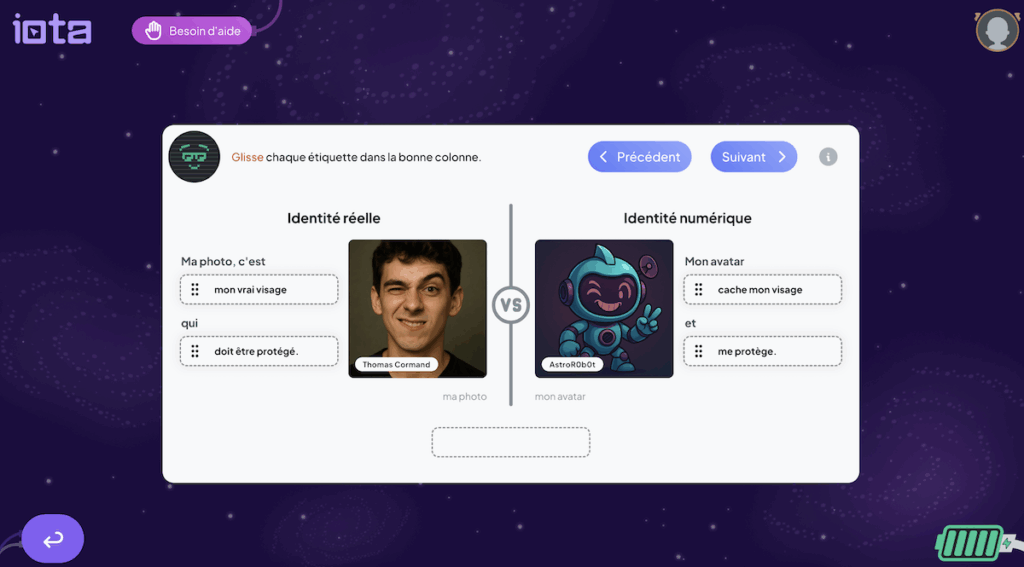Go back with the Précédent button
The width and height of the screenshot is (1024, 567).
639,157
